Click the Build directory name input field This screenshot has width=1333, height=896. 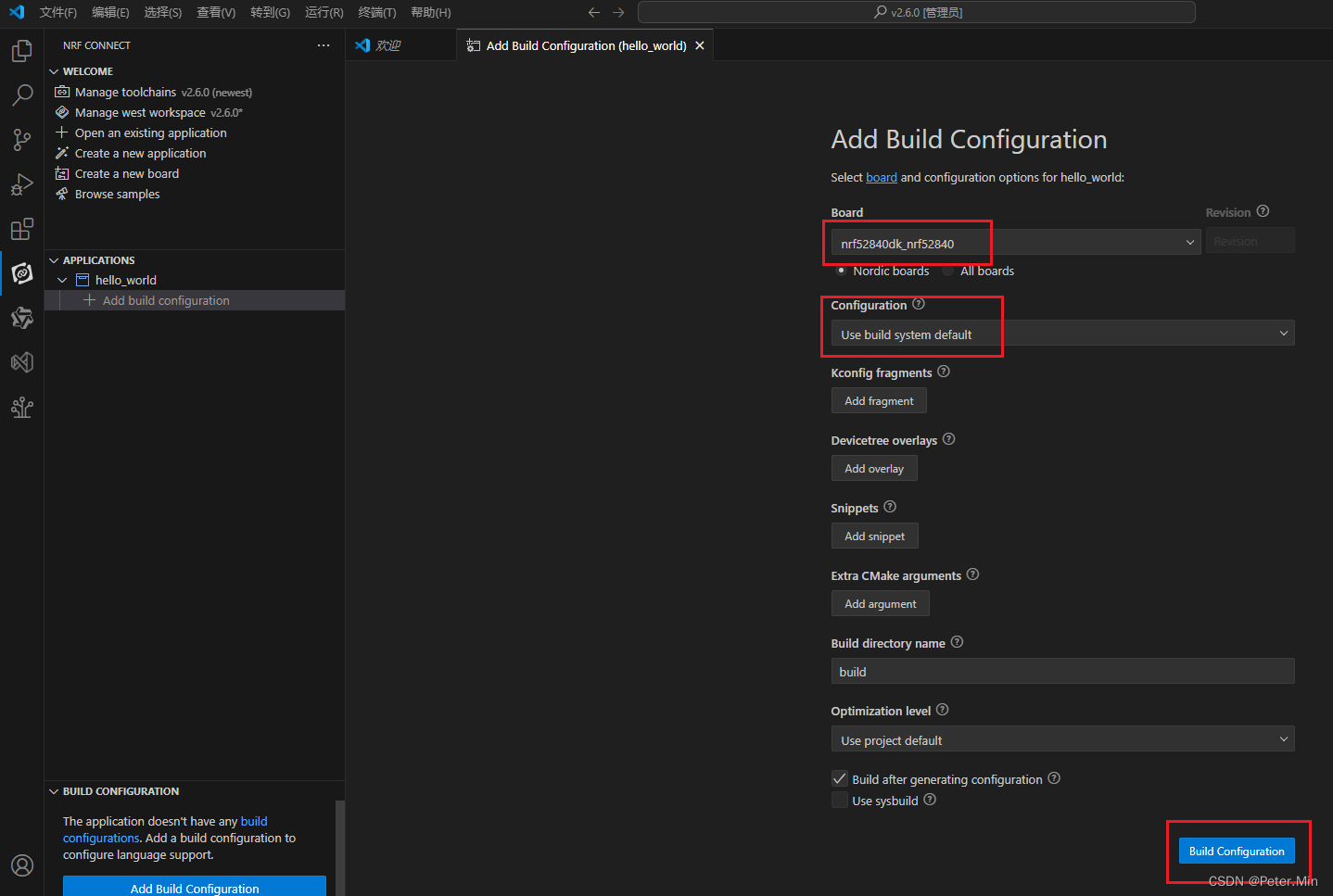click(x=1062, y=671)
